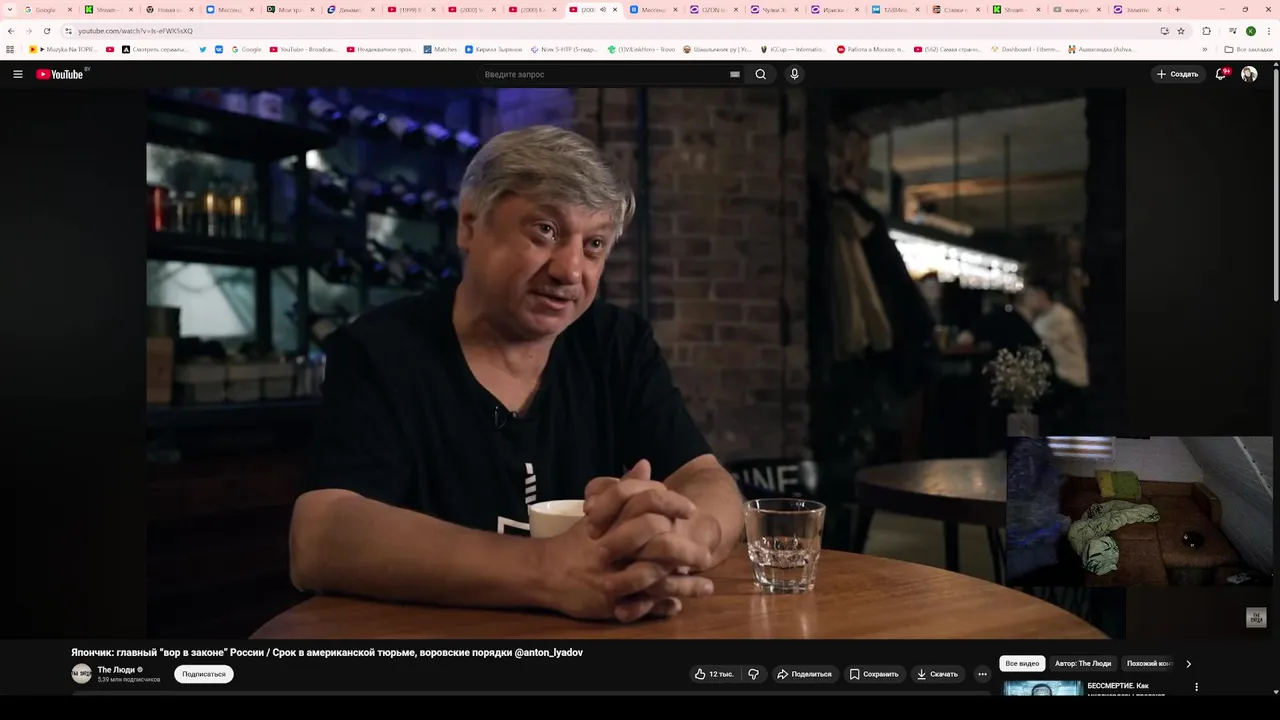Screen dimensions: 1280x720
Task: Switch to the Google tab
Action: click(45, 10)
